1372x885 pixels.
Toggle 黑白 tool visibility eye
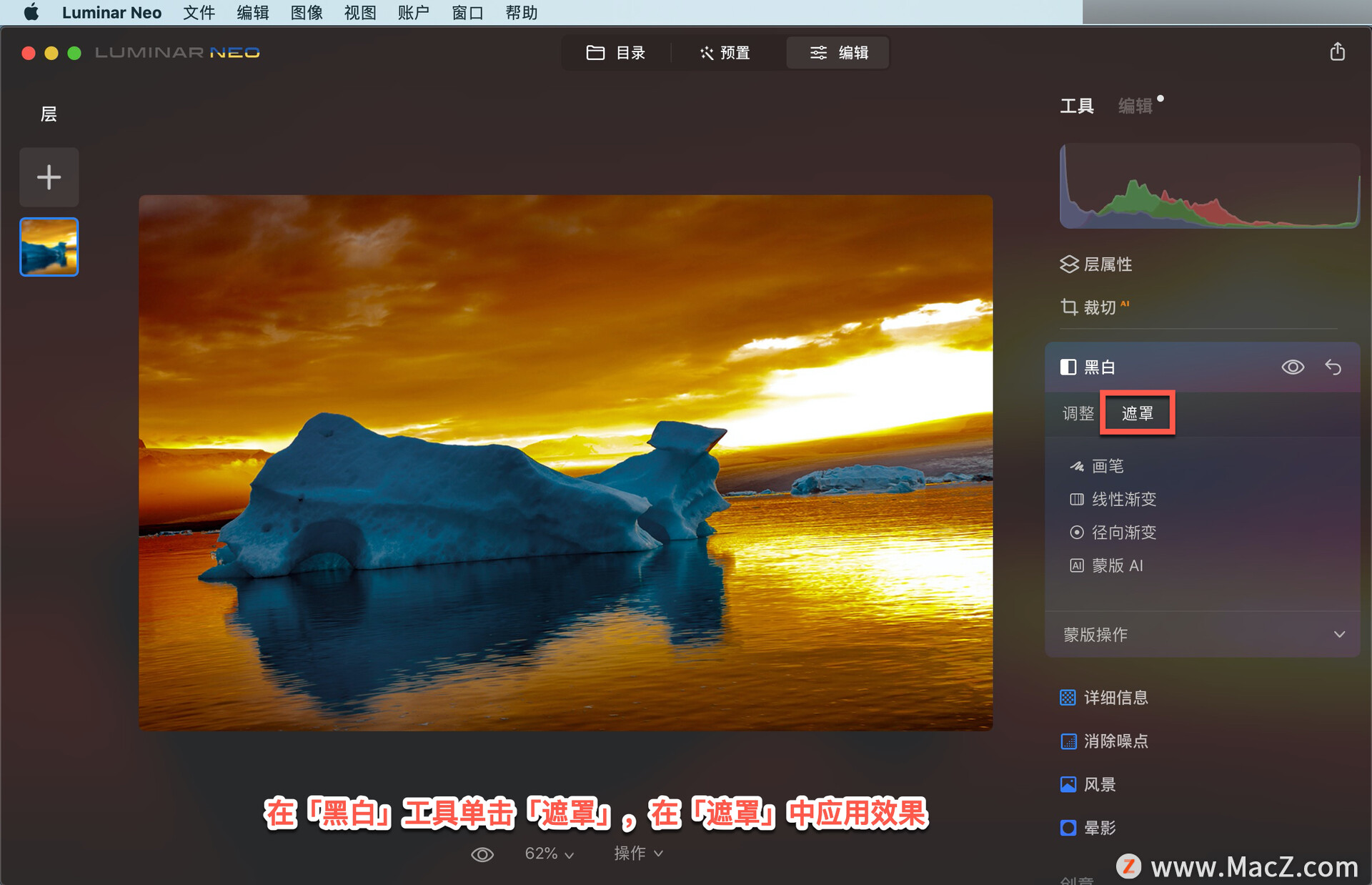point(1293,367)
